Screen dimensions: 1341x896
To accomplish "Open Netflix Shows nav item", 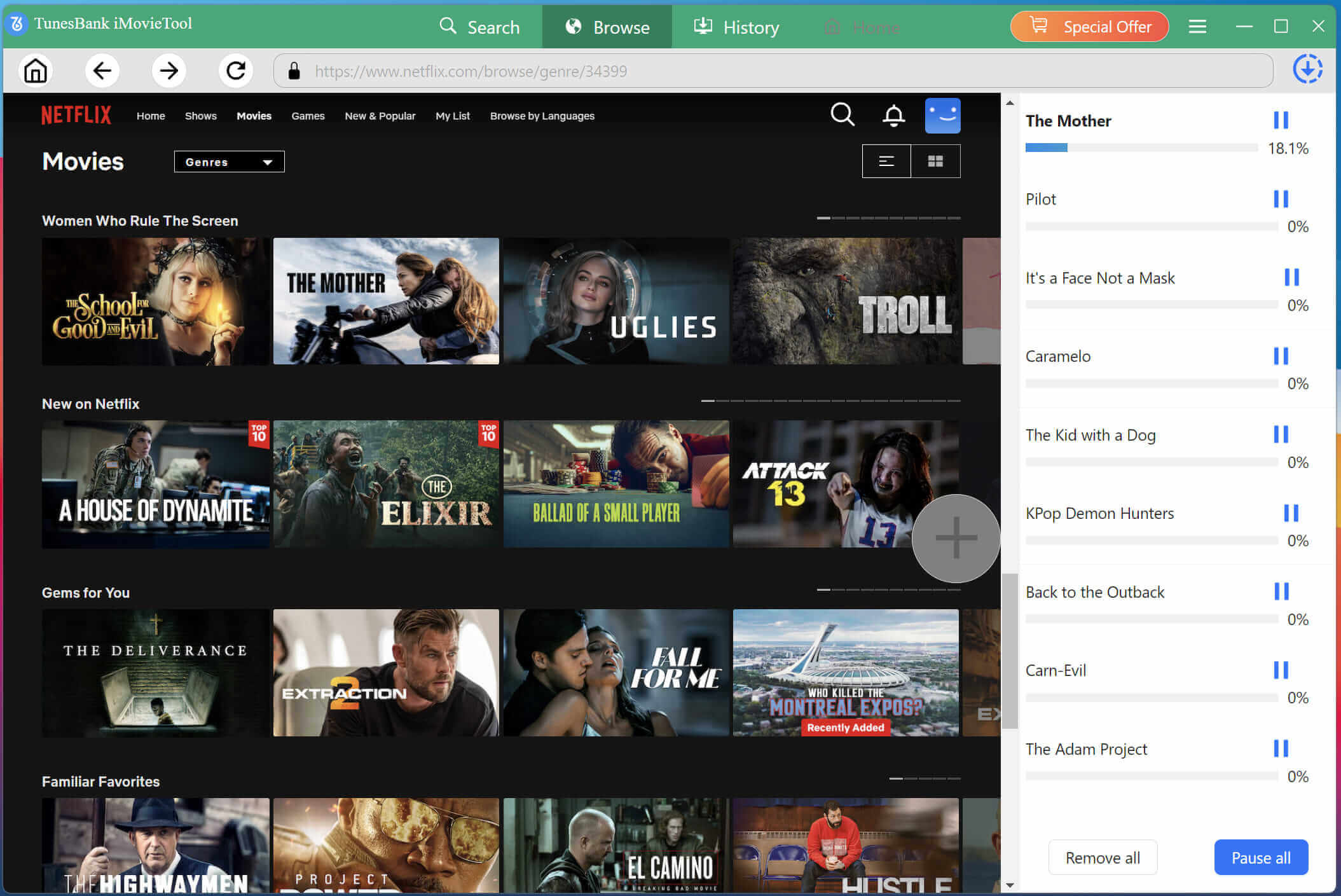I will tap(201, 116).
